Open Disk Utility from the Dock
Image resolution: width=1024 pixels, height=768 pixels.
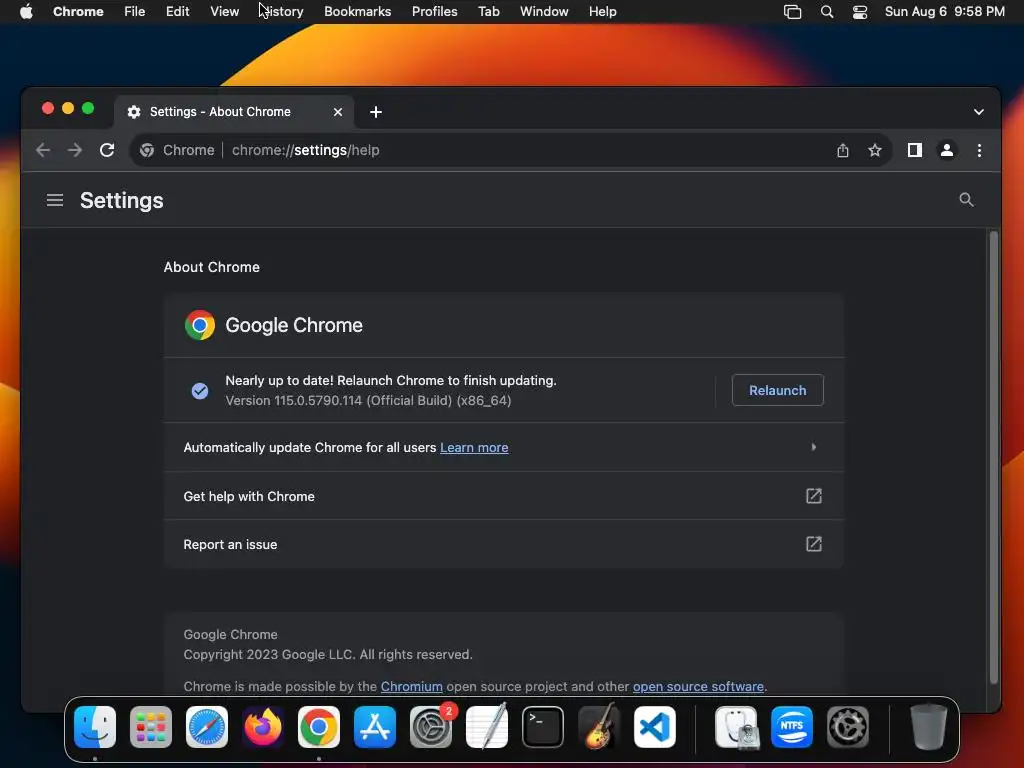pos(737,727)
